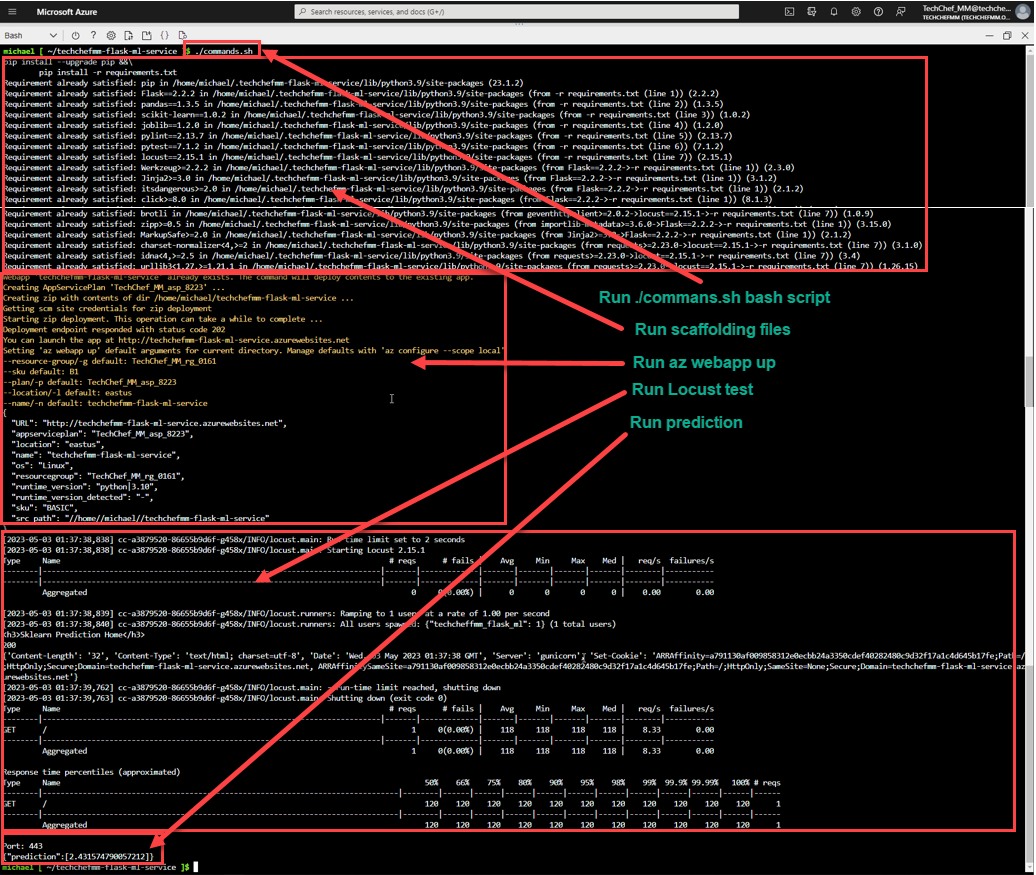Open a new Cloud Shell session tab
This screenshot has width=1036, height=875.
[x=147, y=35]
